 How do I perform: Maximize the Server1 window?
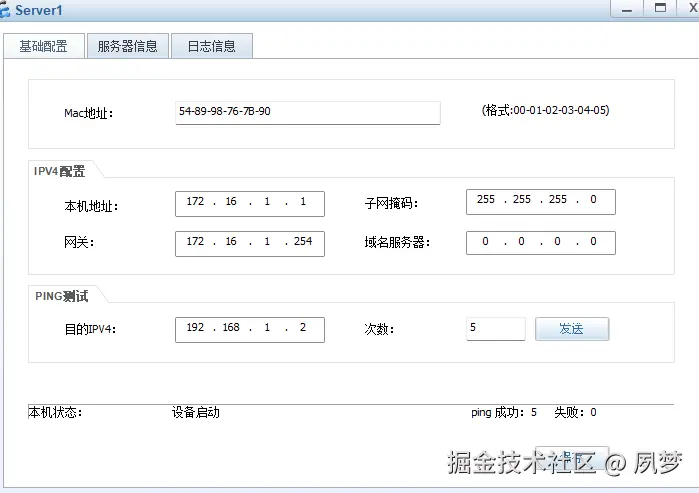click(660, 8)
